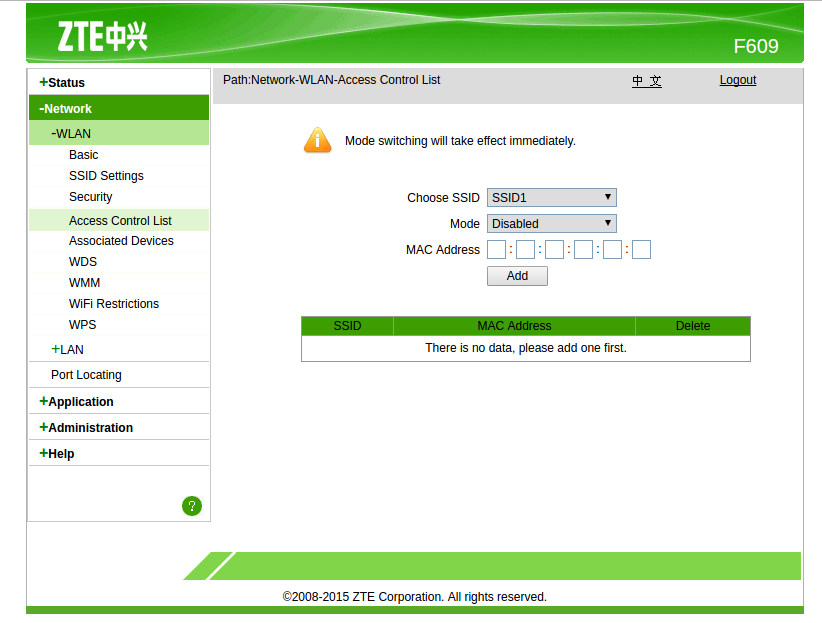Select Access Control List menu item

[120, 221]
